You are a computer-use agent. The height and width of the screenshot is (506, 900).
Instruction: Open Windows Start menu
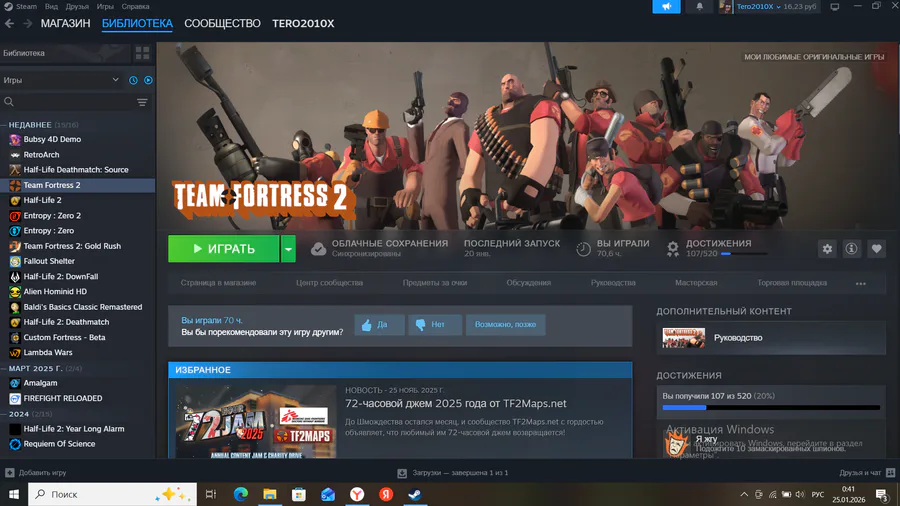[x=14, y=494]
